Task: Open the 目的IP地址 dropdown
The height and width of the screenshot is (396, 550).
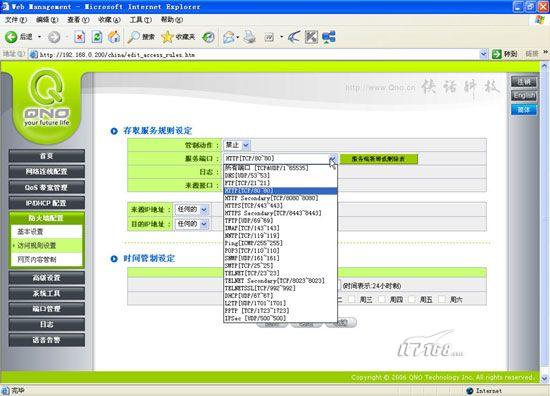Action: click(192, 224)
